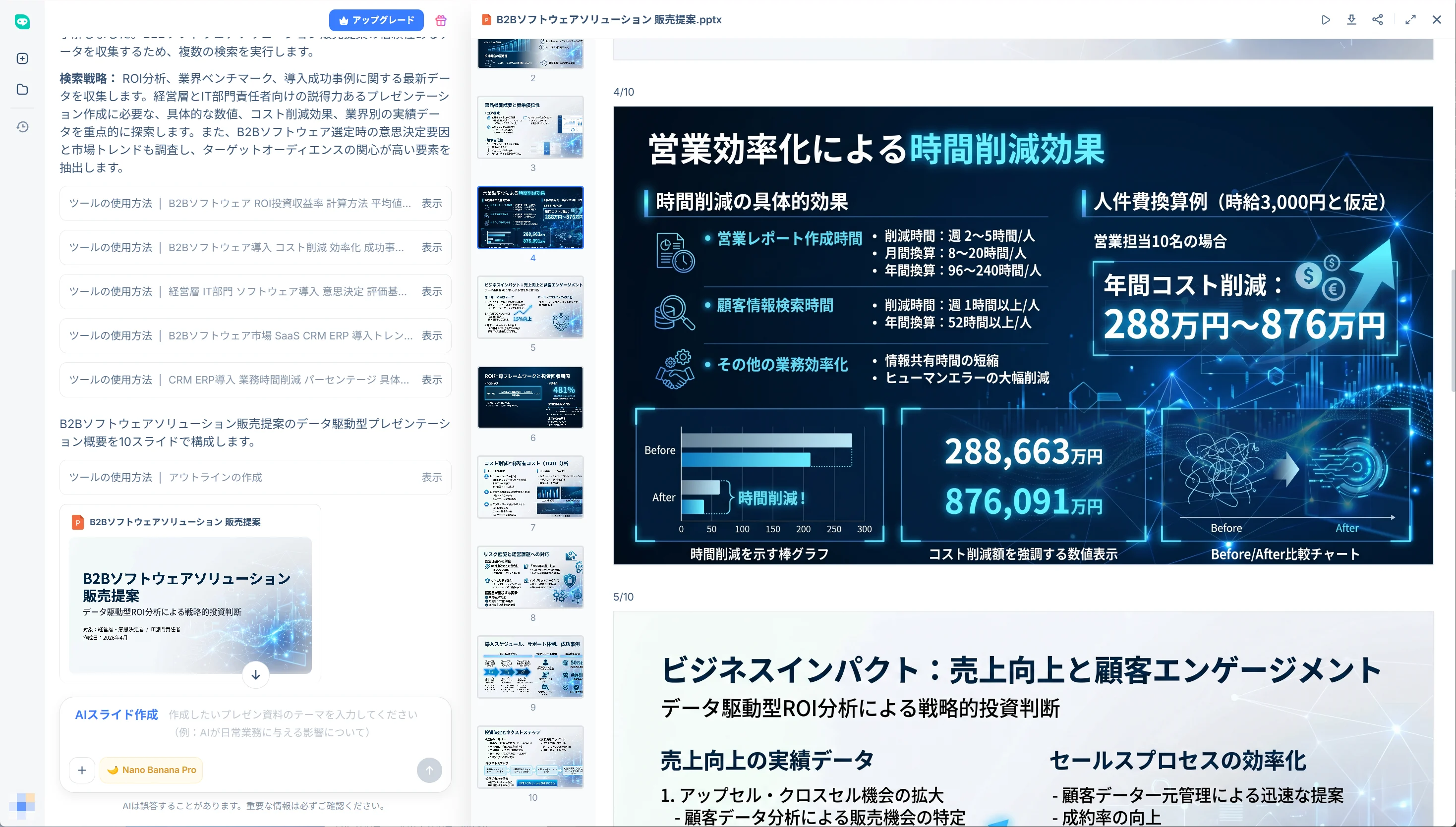Attach a file using the plus in the input bar
Image resolution: width=1456 pixels, height=827 pixels.
82,770
